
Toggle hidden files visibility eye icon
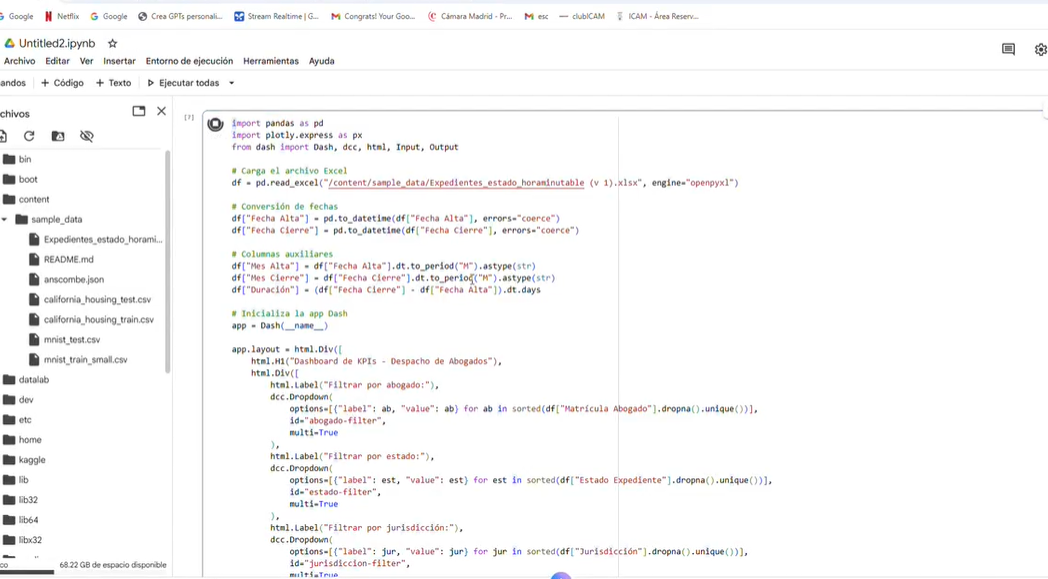pyautogui.click(x=87, y=136)
